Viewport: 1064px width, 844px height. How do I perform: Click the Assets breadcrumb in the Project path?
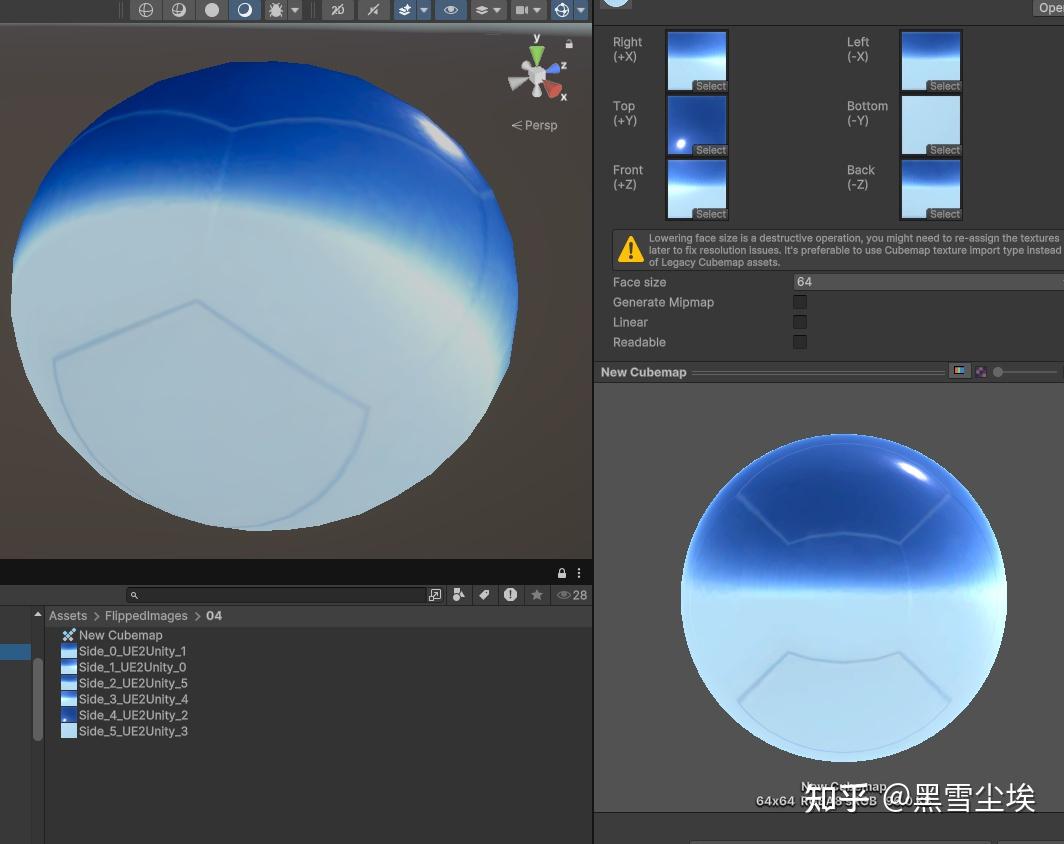(68, 615)
